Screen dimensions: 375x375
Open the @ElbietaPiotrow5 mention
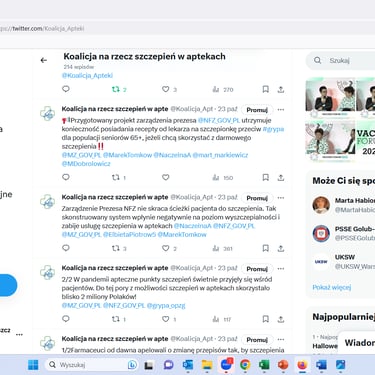click(x=129, y=234)
